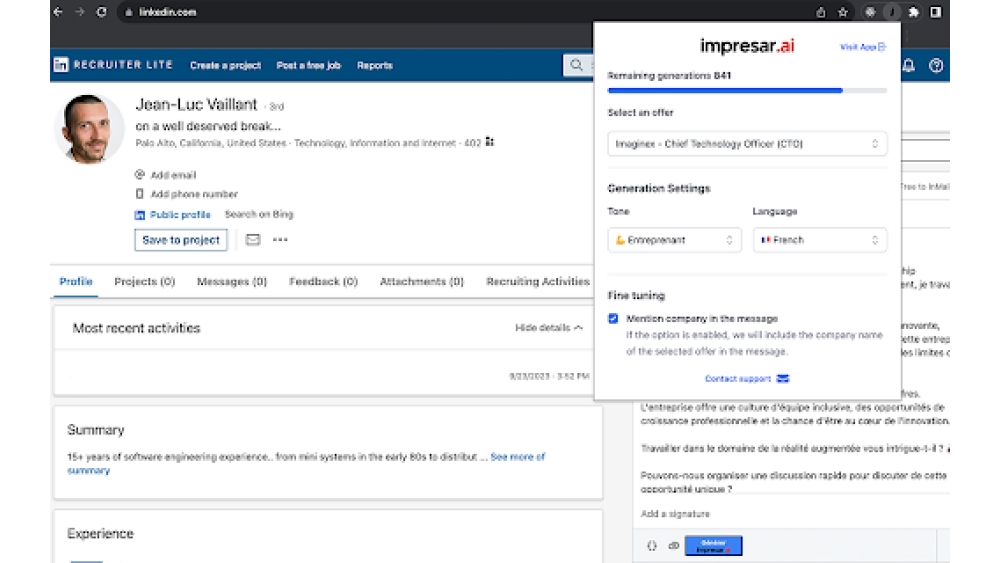Click the Add a signature field

[x=675, y=514]
